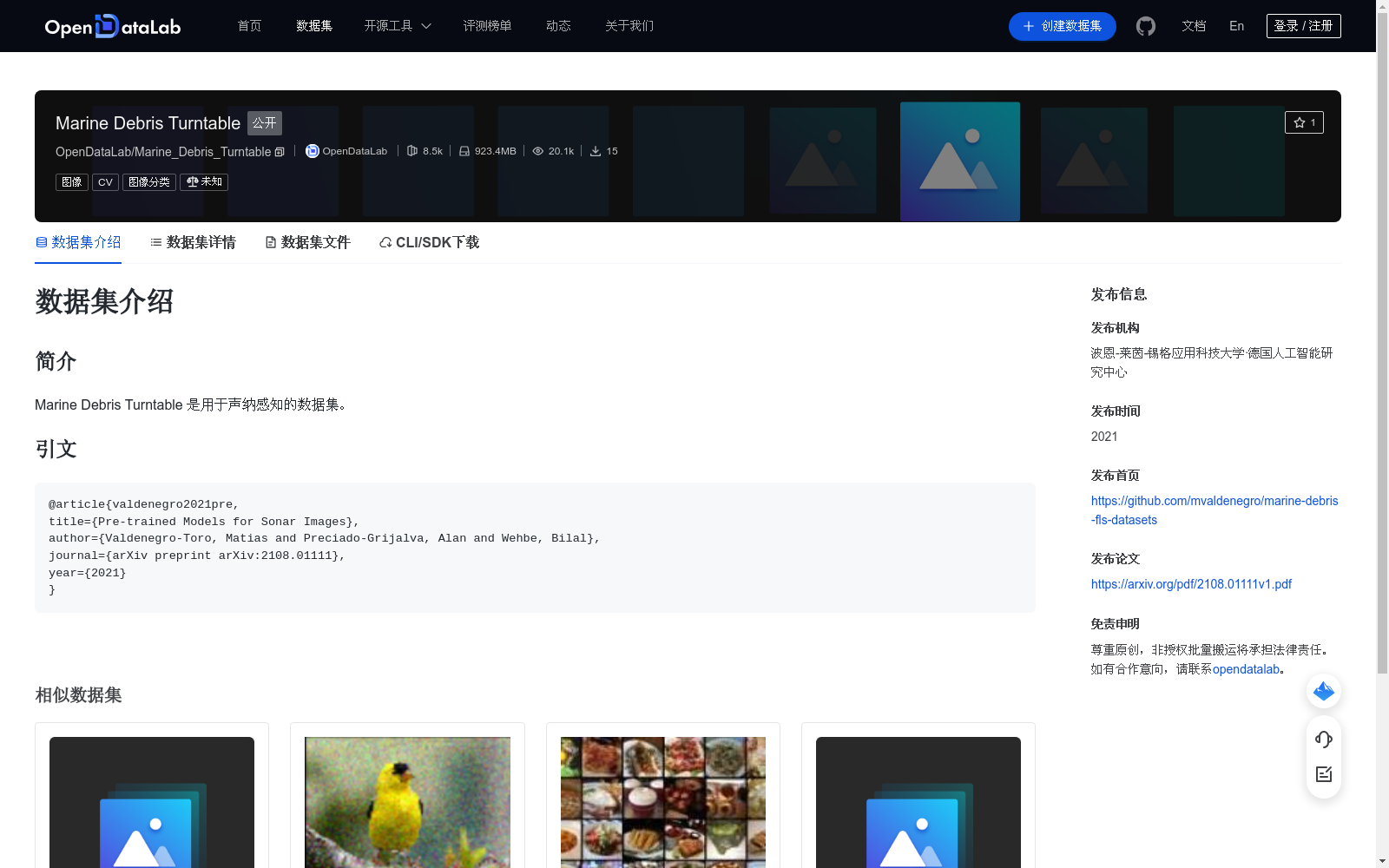Click the 20.1k views eye icon
This screenshot has height=868, width=1389.
[538, 151]
